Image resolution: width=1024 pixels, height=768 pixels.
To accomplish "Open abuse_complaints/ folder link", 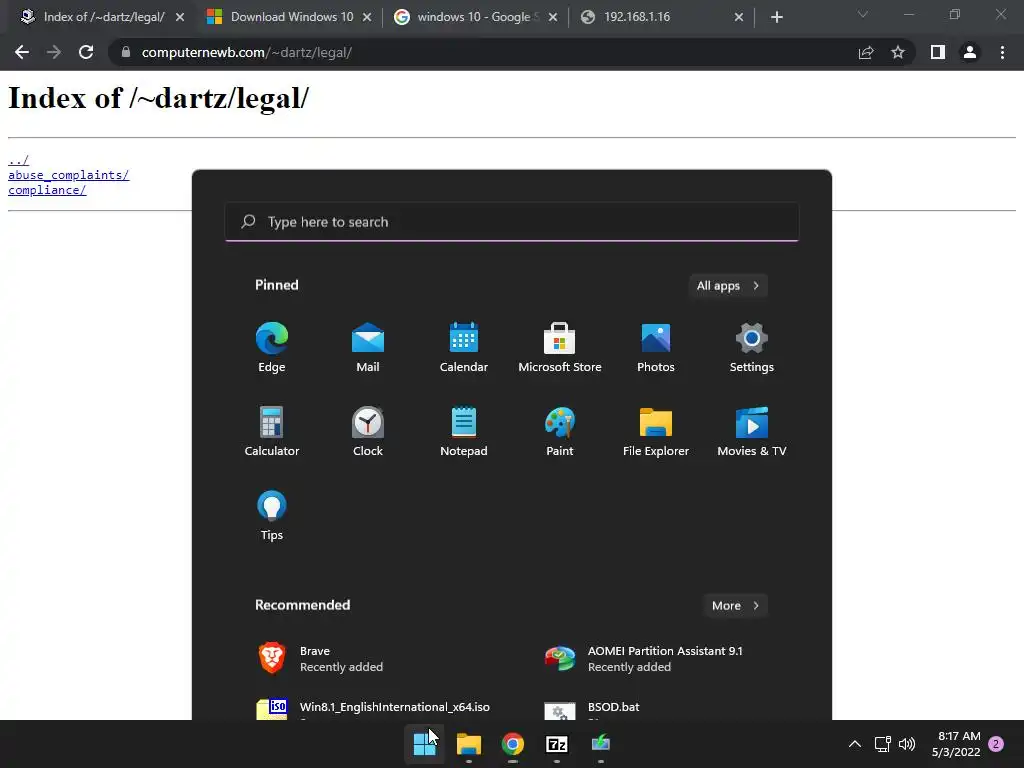I will tap(69, 175).
